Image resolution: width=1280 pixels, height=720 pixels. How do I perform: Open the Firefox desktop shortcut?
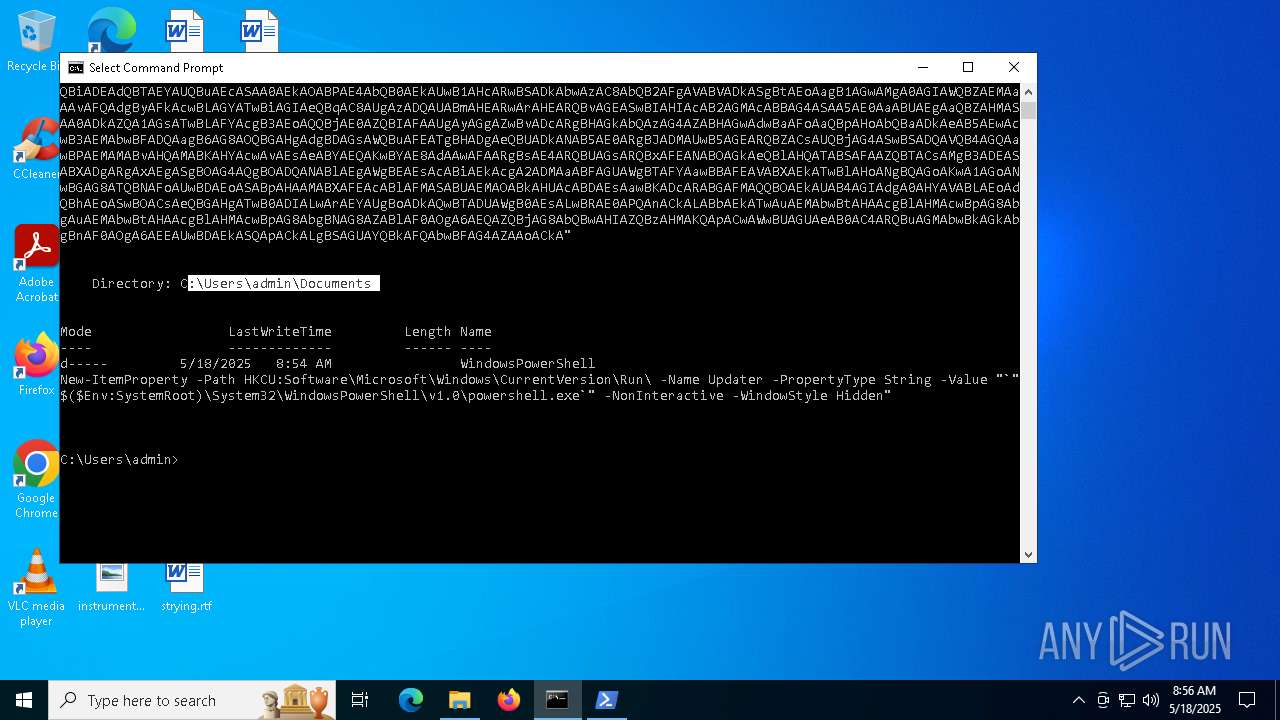36,365
